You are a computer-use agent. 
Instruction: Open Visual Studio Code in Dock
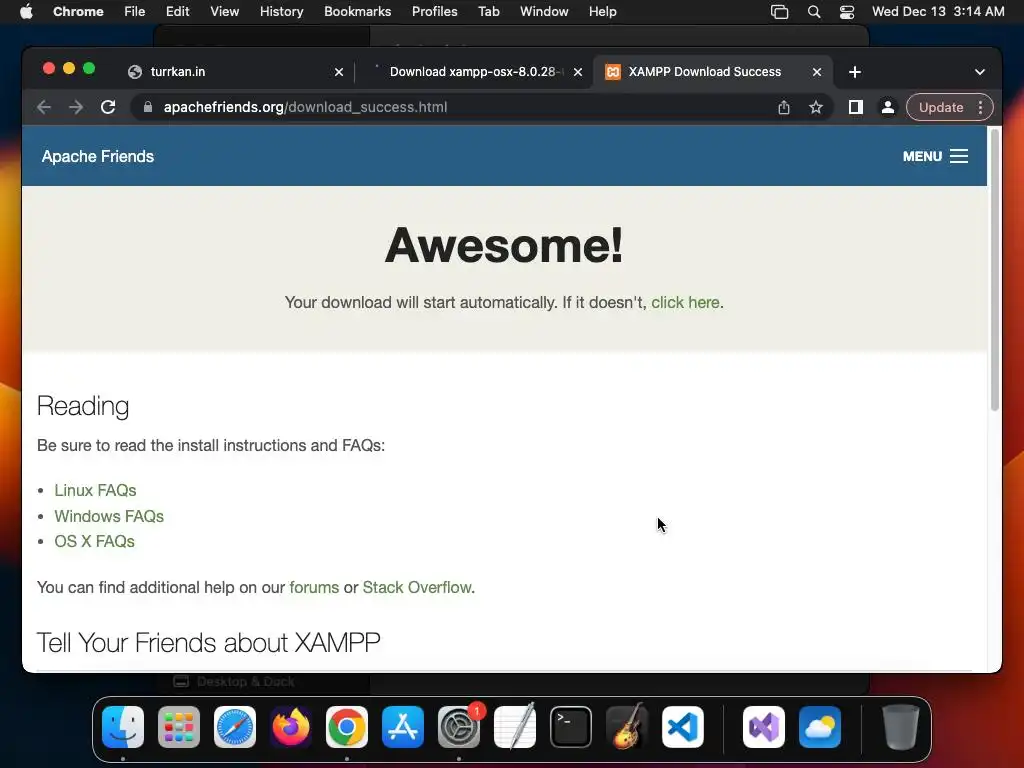tap(683, 727)
